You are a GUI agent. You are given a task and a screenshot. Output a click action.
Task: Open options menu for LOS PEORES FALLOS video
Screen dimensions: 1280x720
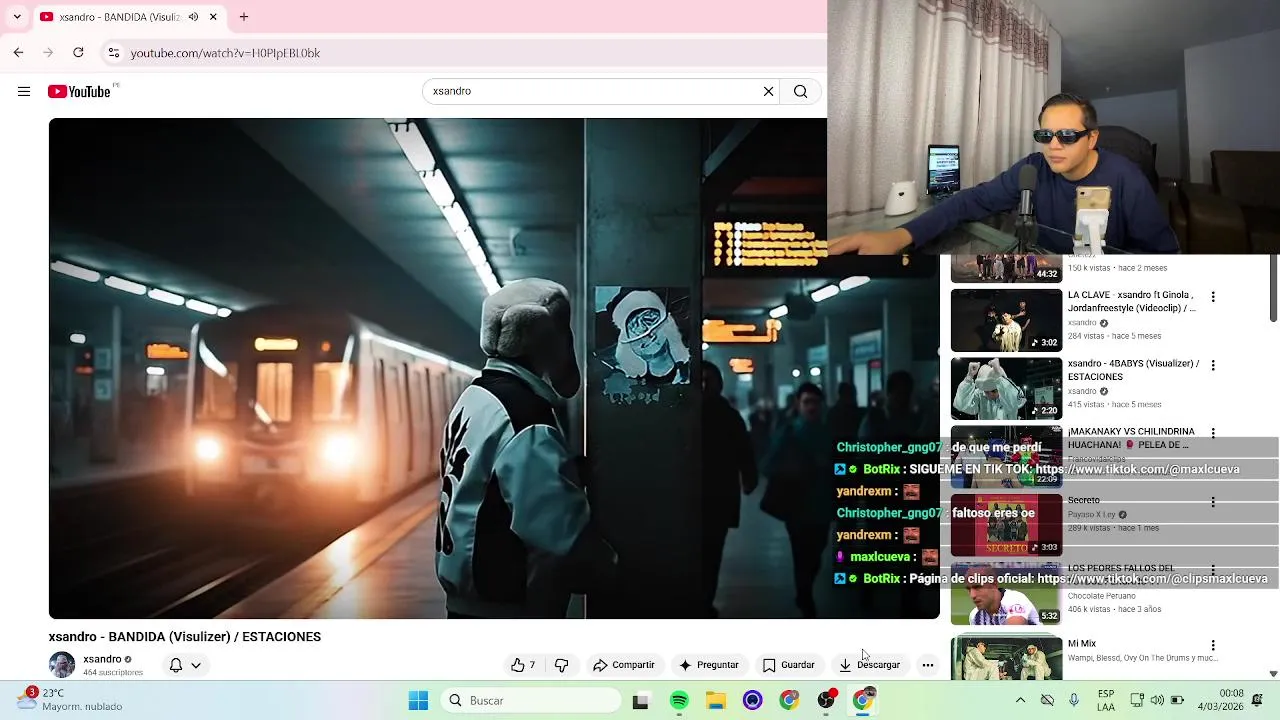1213,570
